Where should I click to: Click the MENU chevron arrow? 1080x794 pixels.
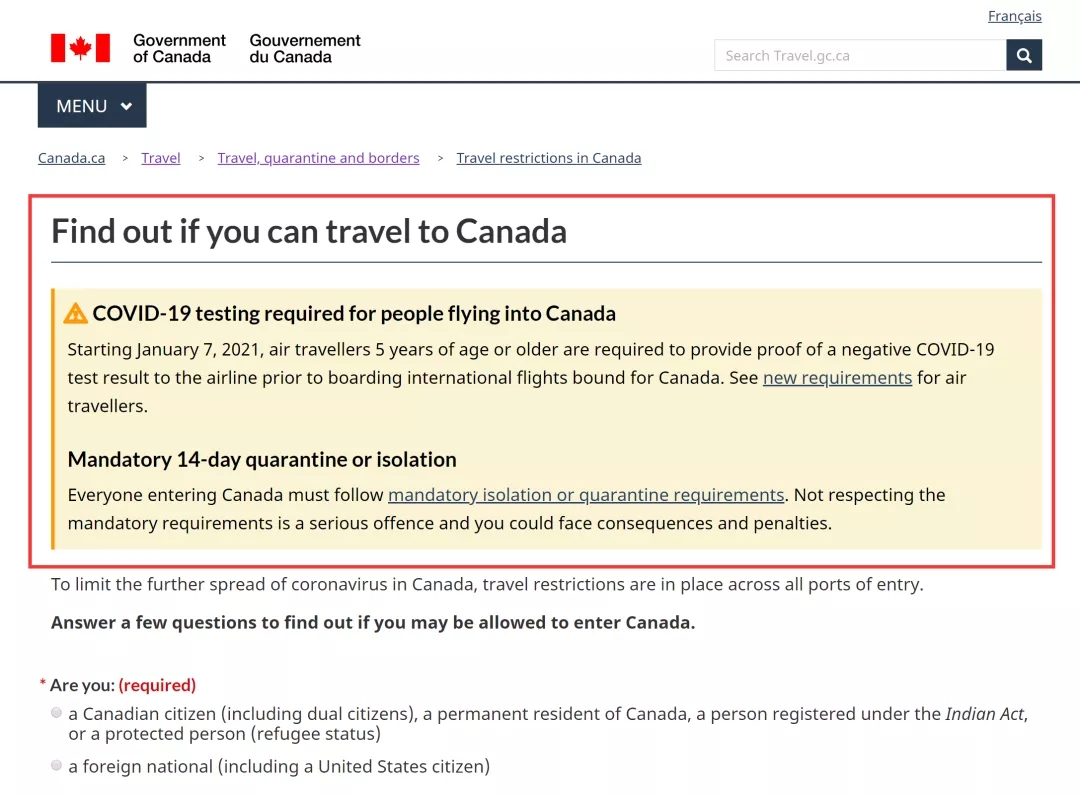126,106
